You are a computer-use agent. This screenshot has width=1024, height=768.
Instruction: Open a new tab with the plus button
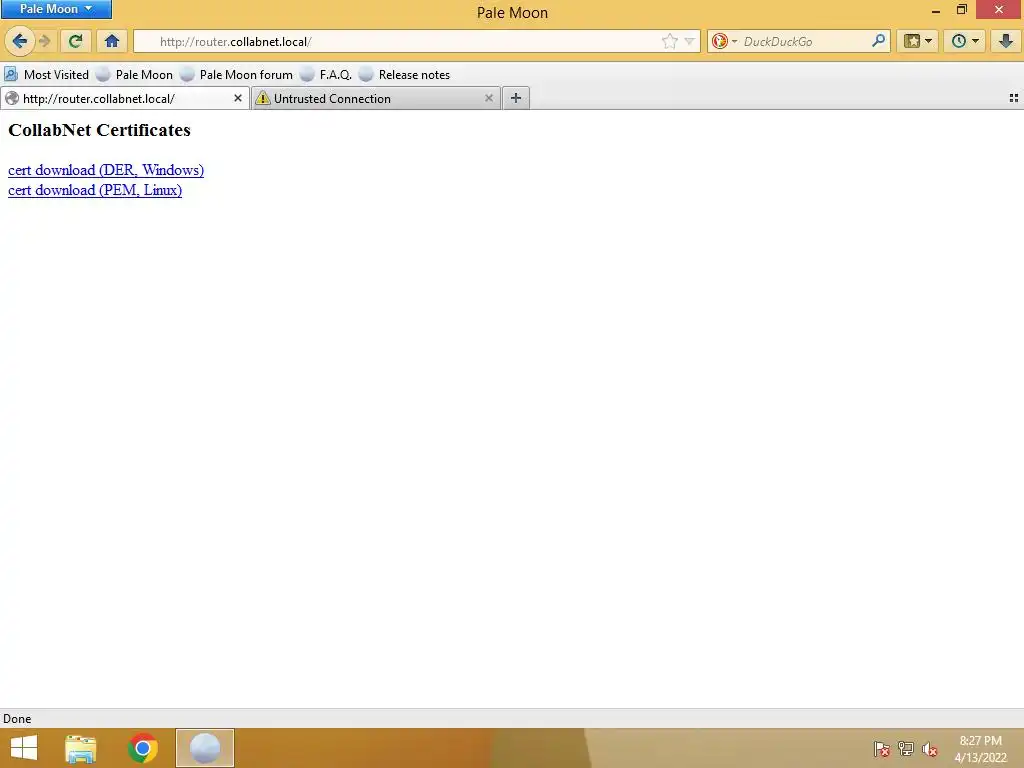[x=516, y=98]
